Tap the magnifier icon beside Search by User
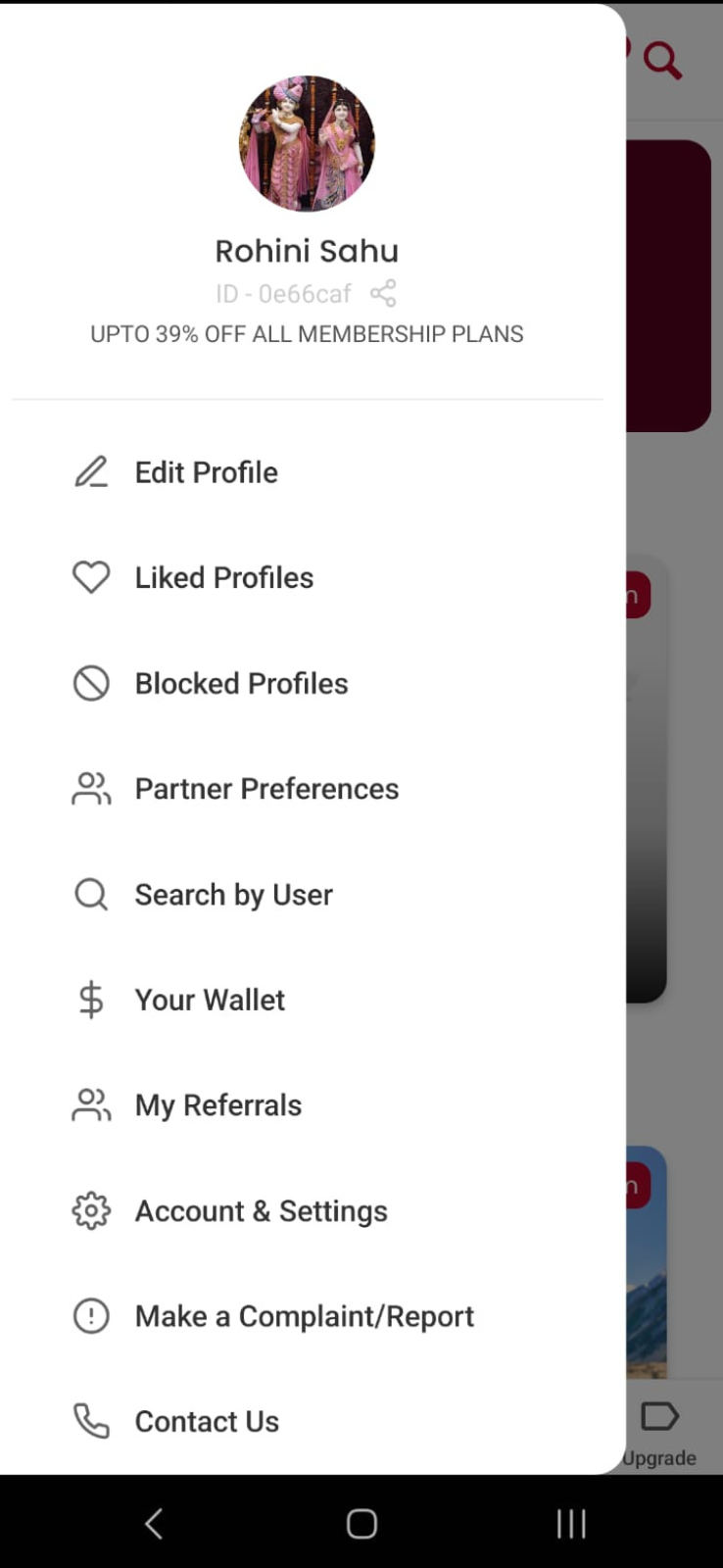 pos(91,894)
